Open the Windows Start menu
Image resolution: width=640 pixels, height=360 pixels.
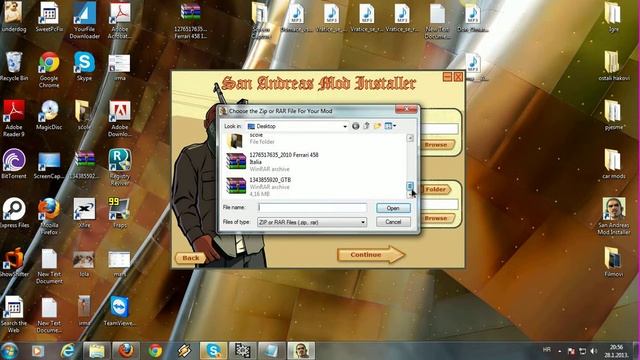(9, 351)
